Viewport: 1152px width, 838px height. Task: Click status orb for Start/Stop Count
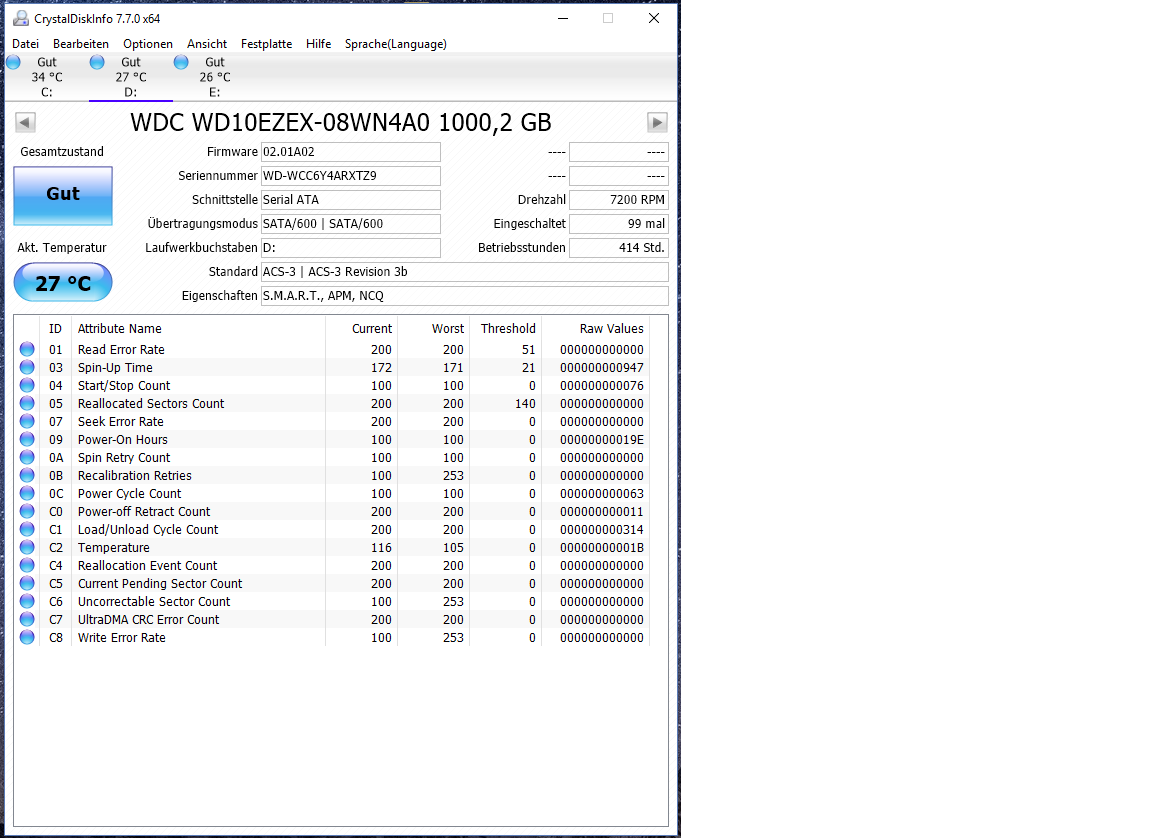(27, 385)
